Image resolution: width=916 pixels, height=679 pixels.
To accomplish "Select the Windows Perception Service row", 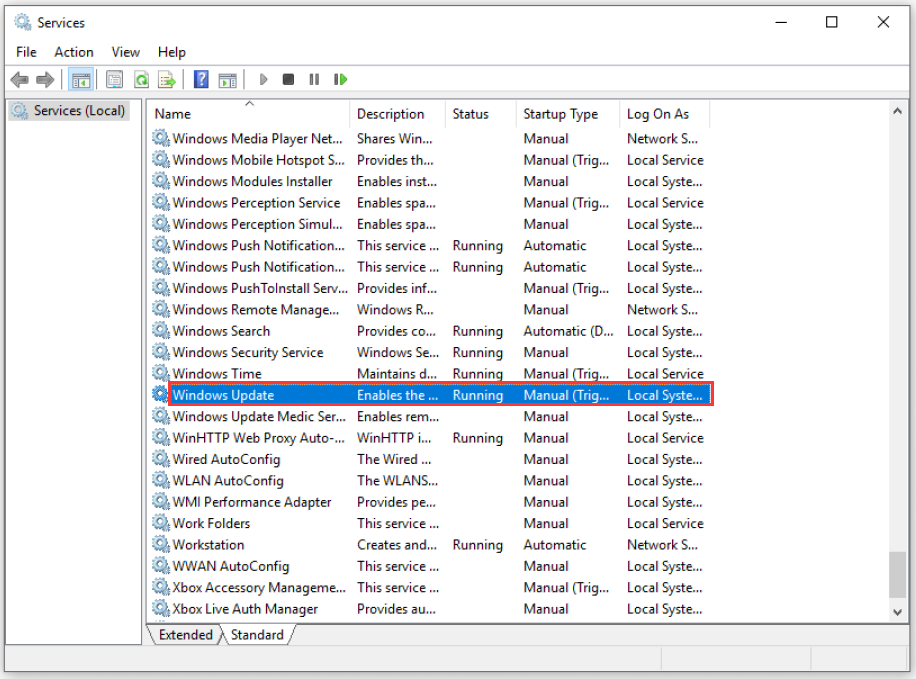I will coord(429,202).
